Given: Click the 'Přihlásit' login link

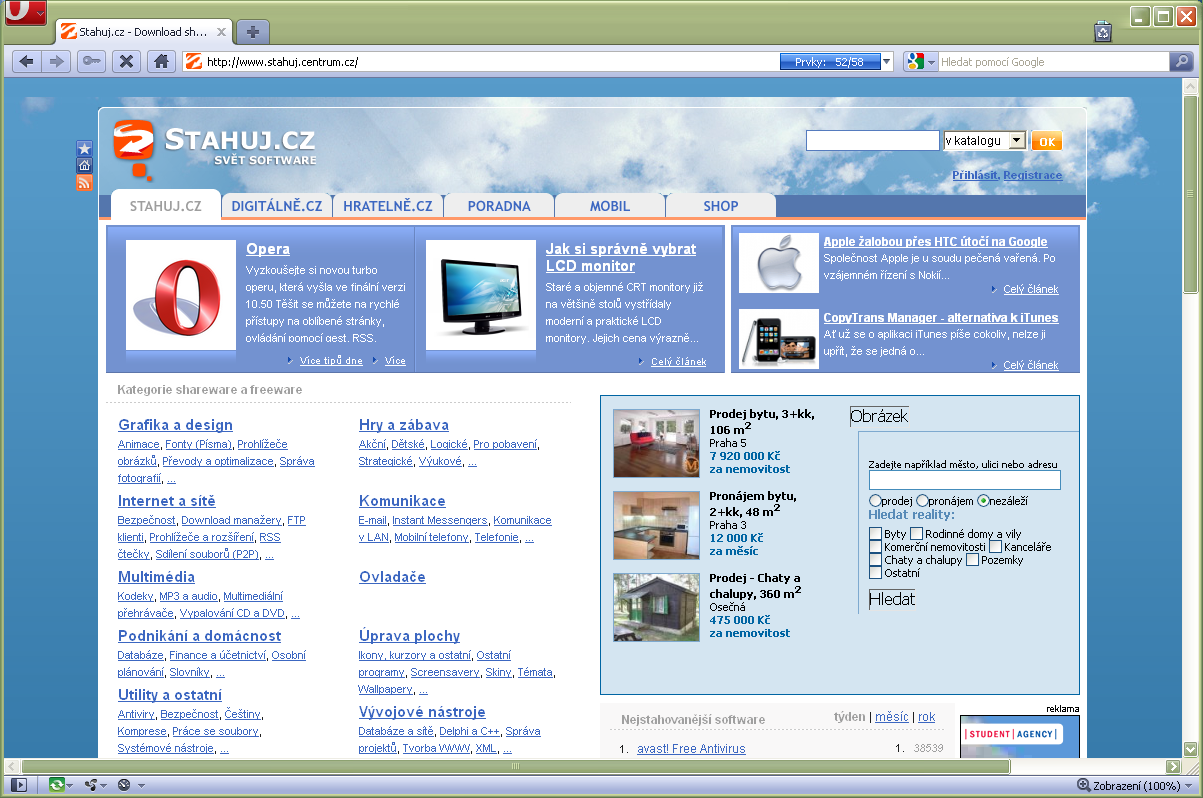Looking at the screenshot, I should (975, 175).
